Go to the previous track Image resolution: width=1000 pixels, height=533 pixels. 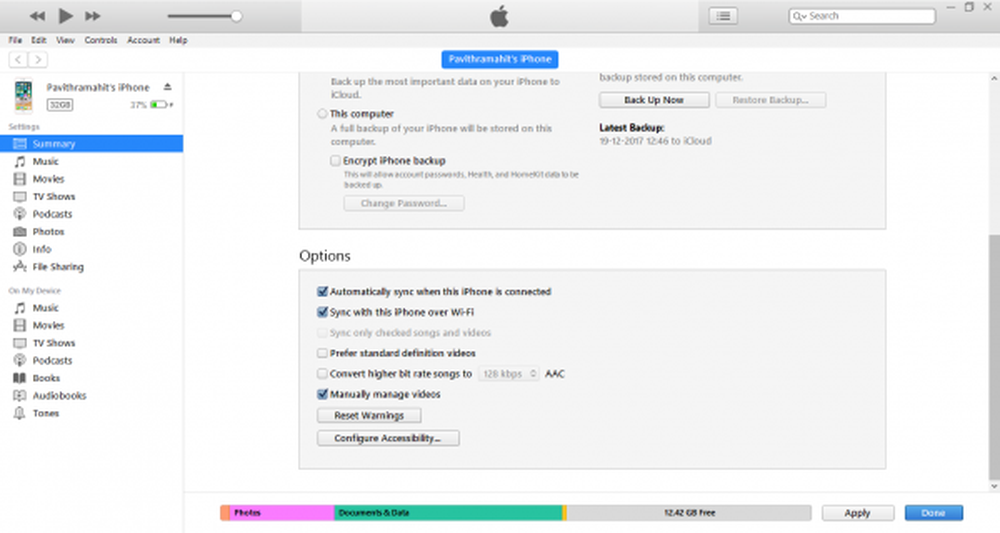(37, 16)
